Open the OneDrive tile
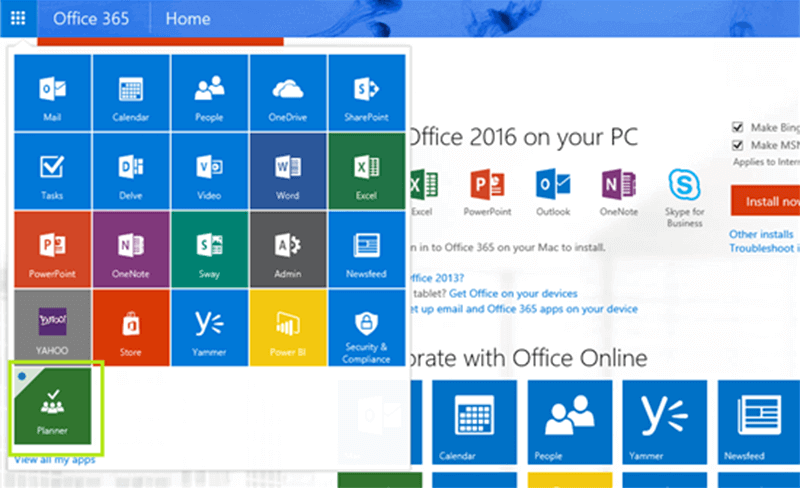The image size is (800, 488). pyautogui.click(x=288, y=92)
